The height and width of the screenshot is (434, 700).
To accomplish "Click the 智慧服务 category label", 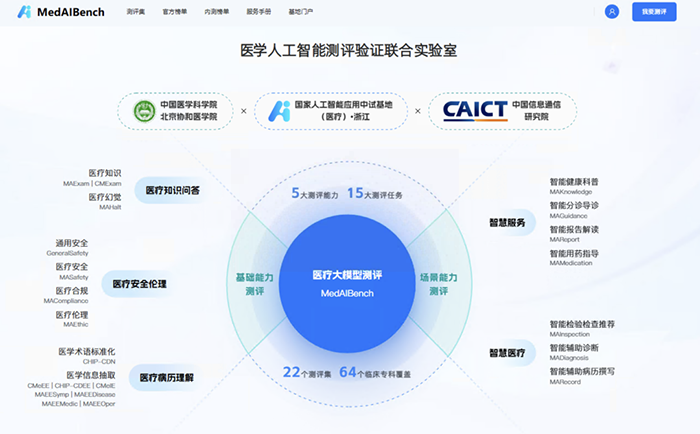I will click(507, 222).
